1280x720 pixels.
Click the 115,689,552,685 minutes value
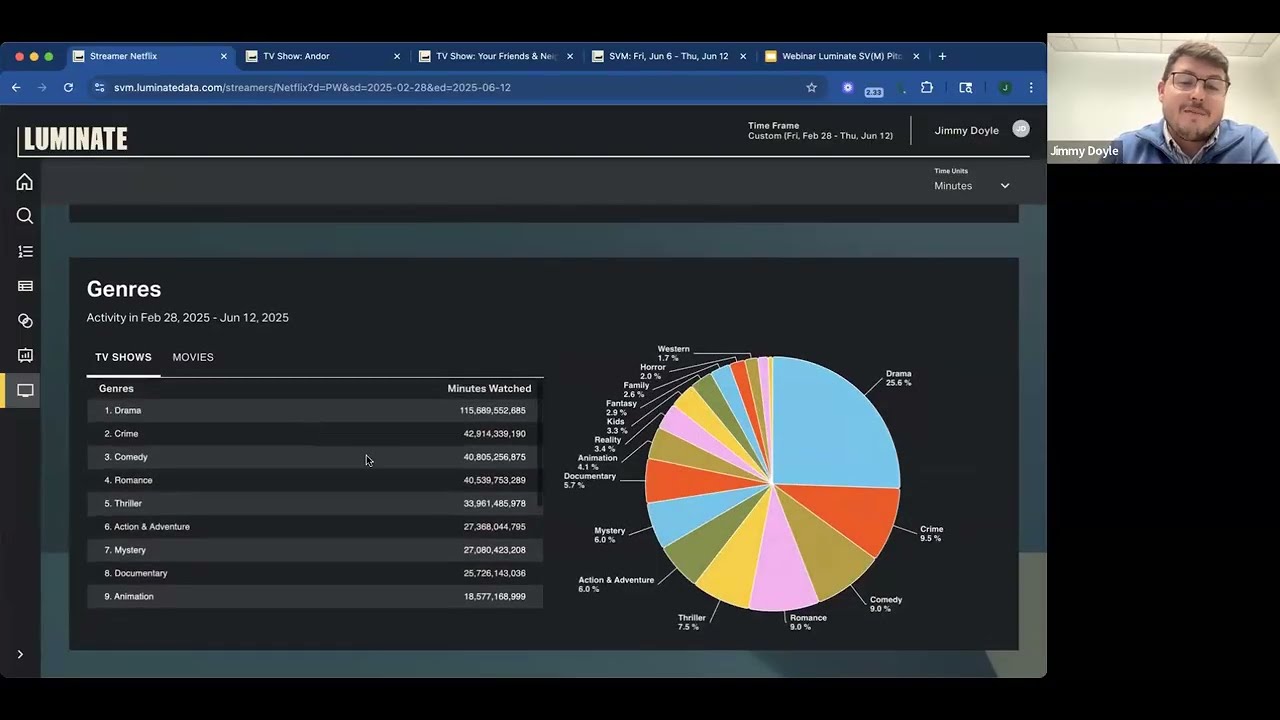[492, 410]
